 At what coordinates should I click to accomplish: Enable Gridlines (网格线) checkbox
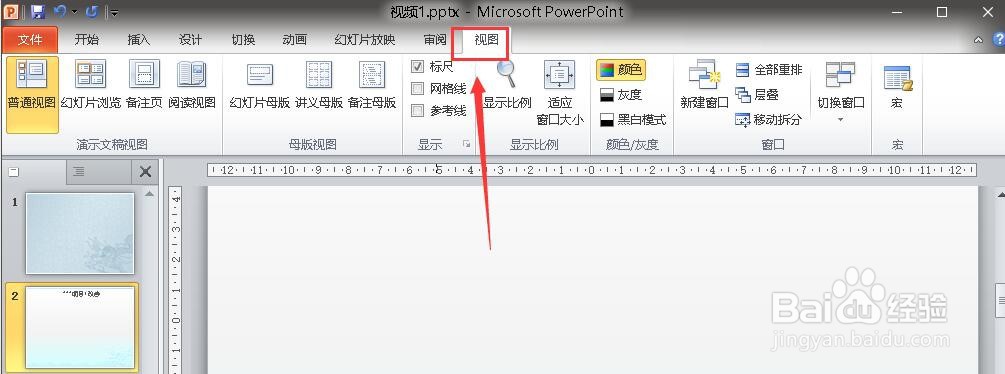[x=417, y=89]
